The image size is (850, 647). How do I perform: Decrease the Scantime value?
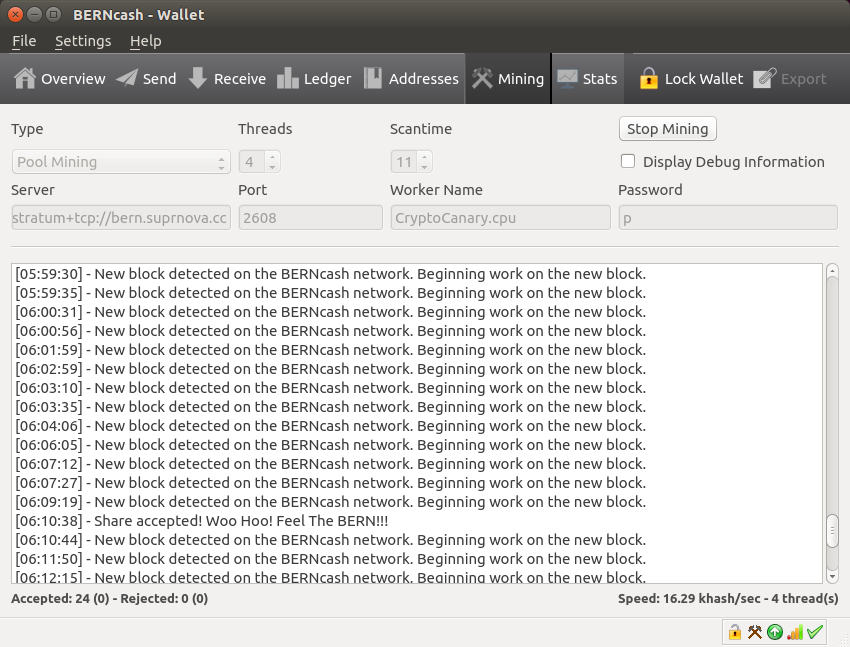(424, 167)
